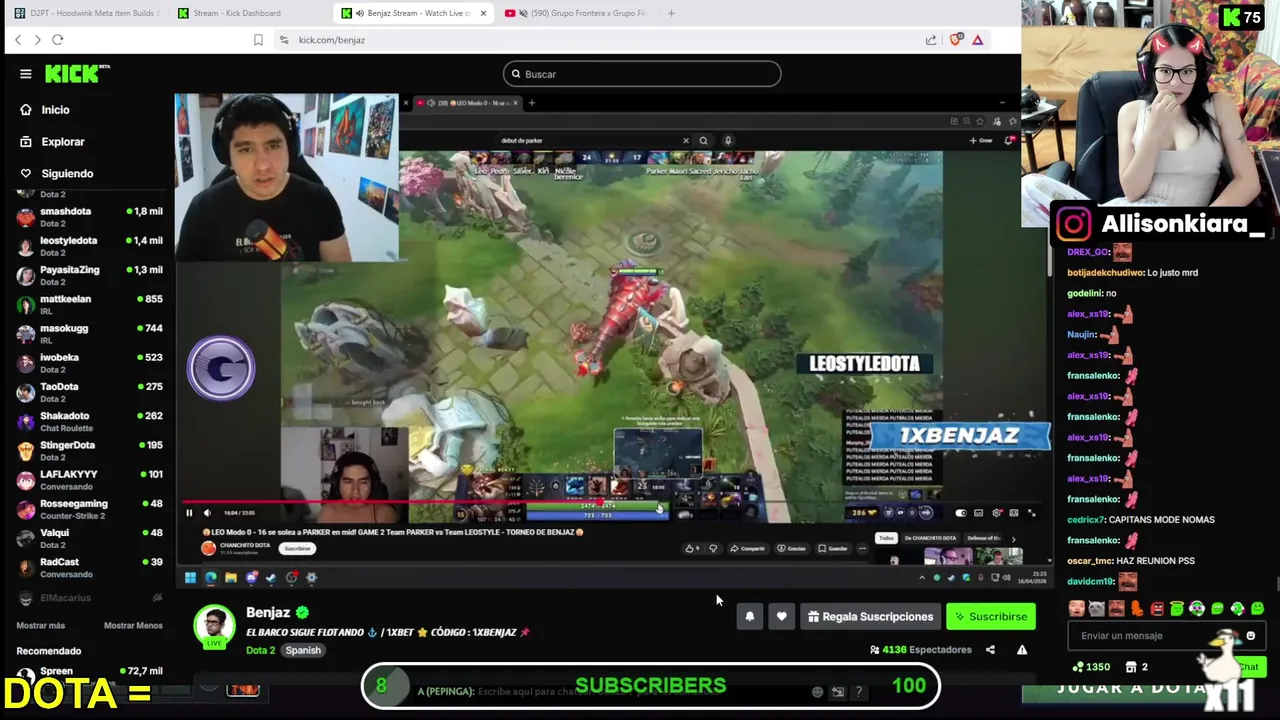
Task: Open Siguiendo in sidebar
Action: (x=67, y=174)
